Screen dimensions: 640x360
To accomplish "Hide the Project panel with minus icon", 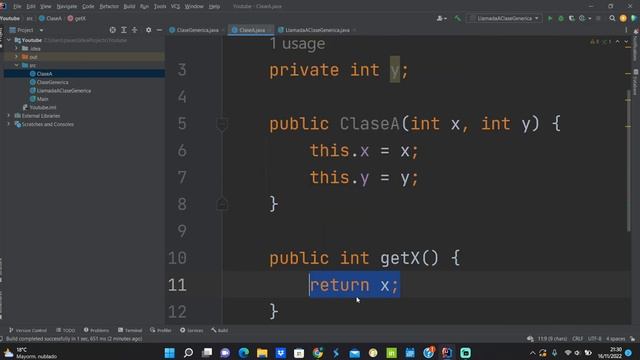I will [x=159, y=30].
